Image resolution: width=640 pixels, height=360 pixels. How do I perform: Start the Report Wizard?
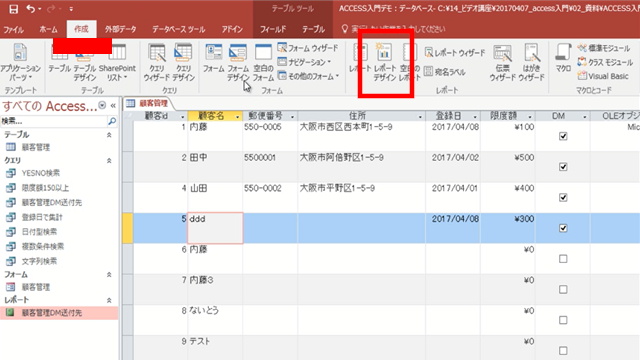pyautogui.click(x=454, y=53)
